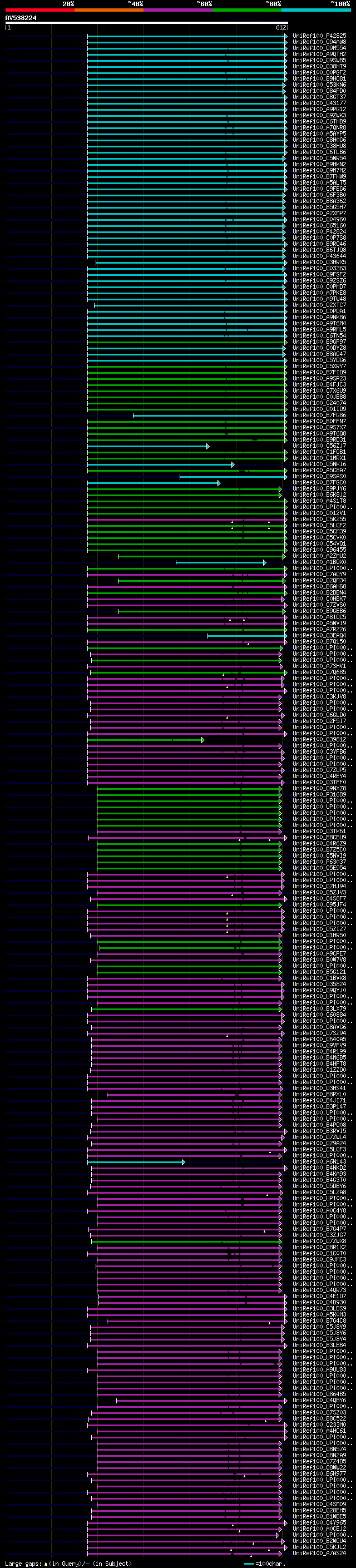
Task: Click the red ~20% identity legend segment
Action: pyautogui.click(x=39, y=11)
